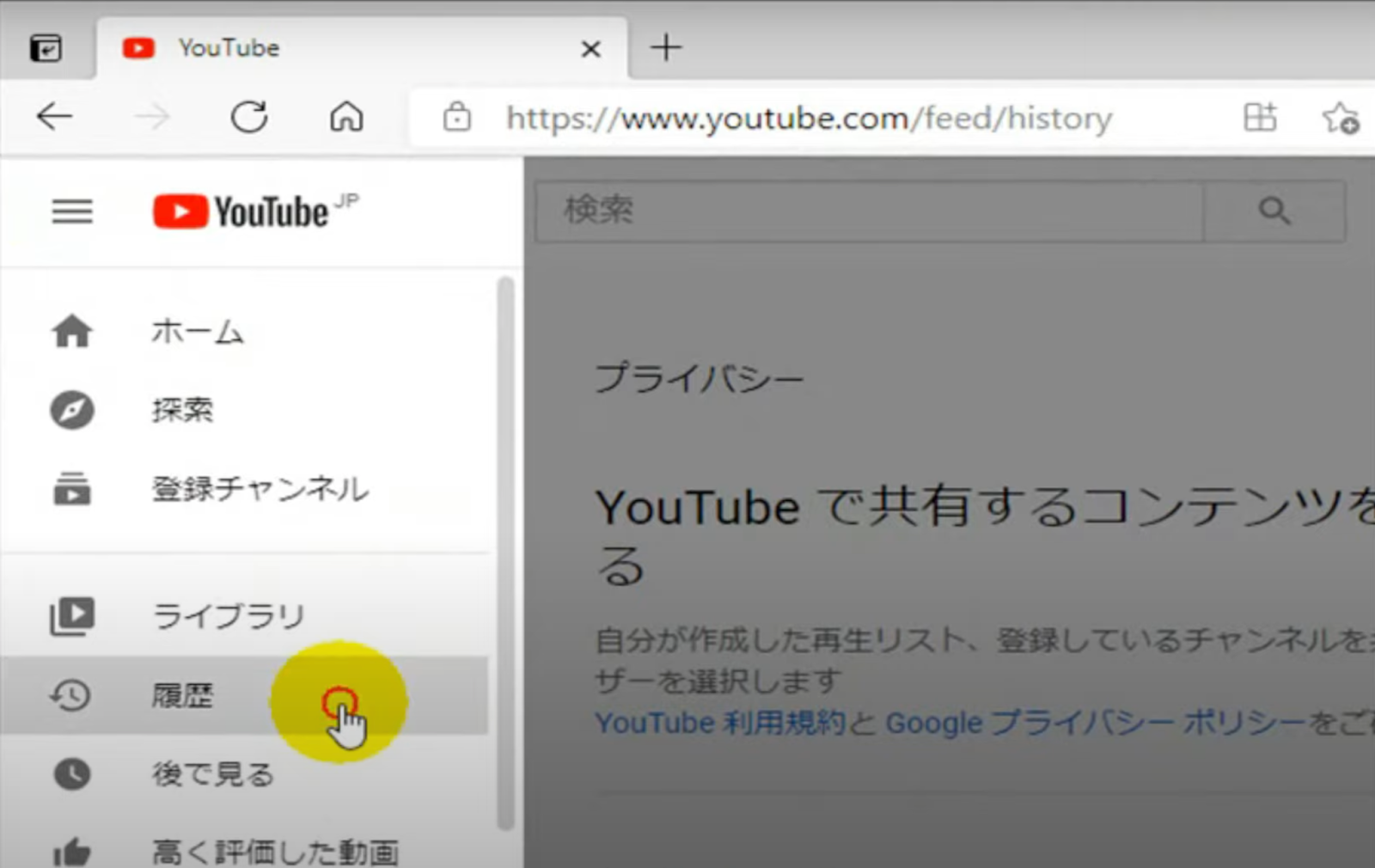The width and height of the screenshot is (1375, 868).
Task: Open the YouTube 利用規約 link
Action: pyautogui.click(x=721, y=723)
